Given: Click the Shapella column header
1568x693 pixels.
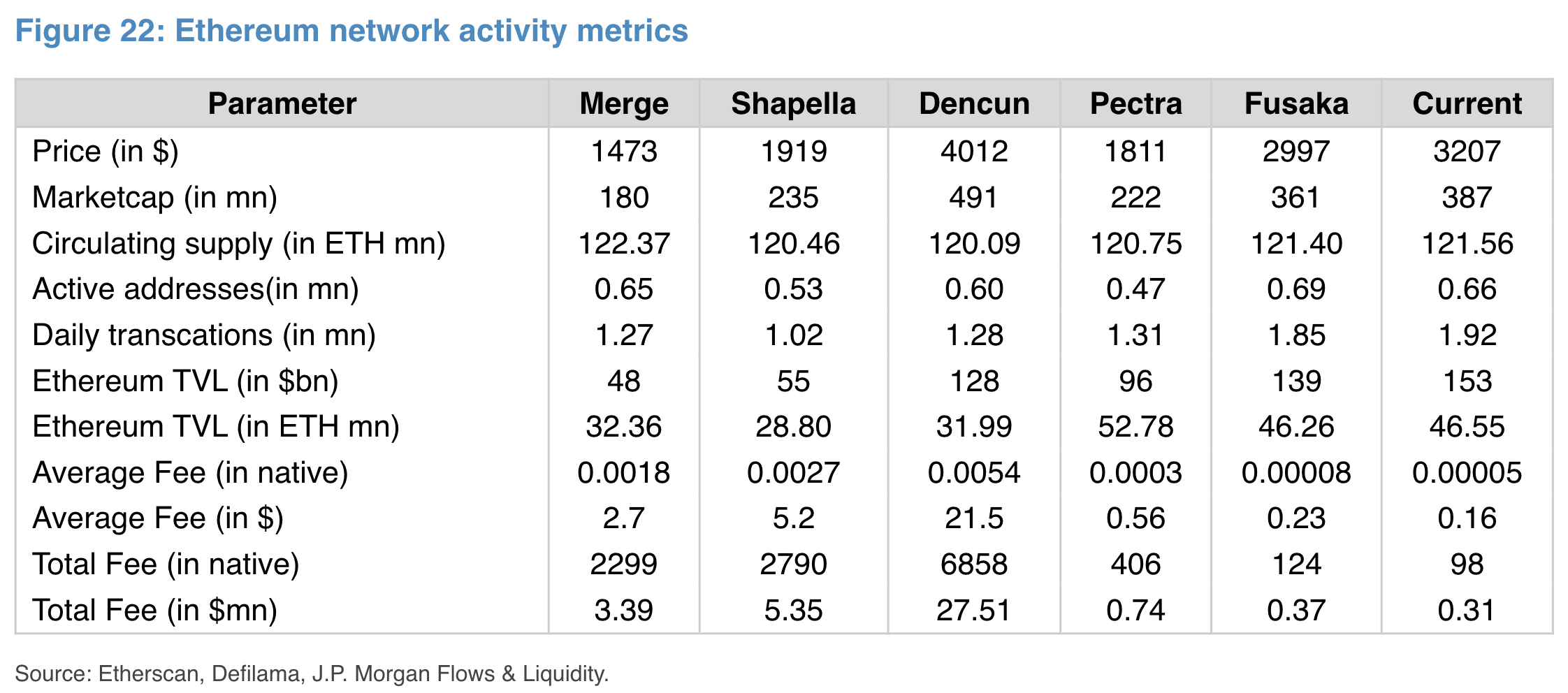Looking at the screenshot, I should point(793,103).
